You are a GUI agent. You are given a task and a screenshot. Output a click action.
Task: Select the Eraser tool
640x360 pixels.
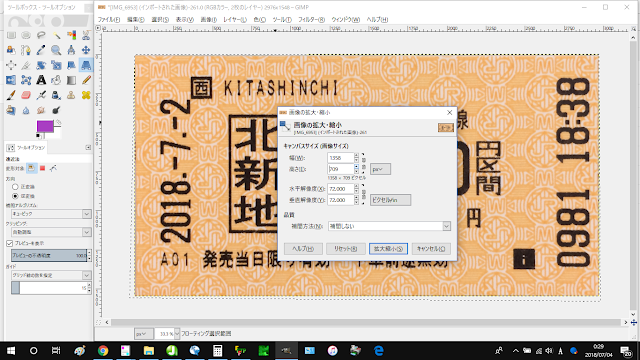26,95
